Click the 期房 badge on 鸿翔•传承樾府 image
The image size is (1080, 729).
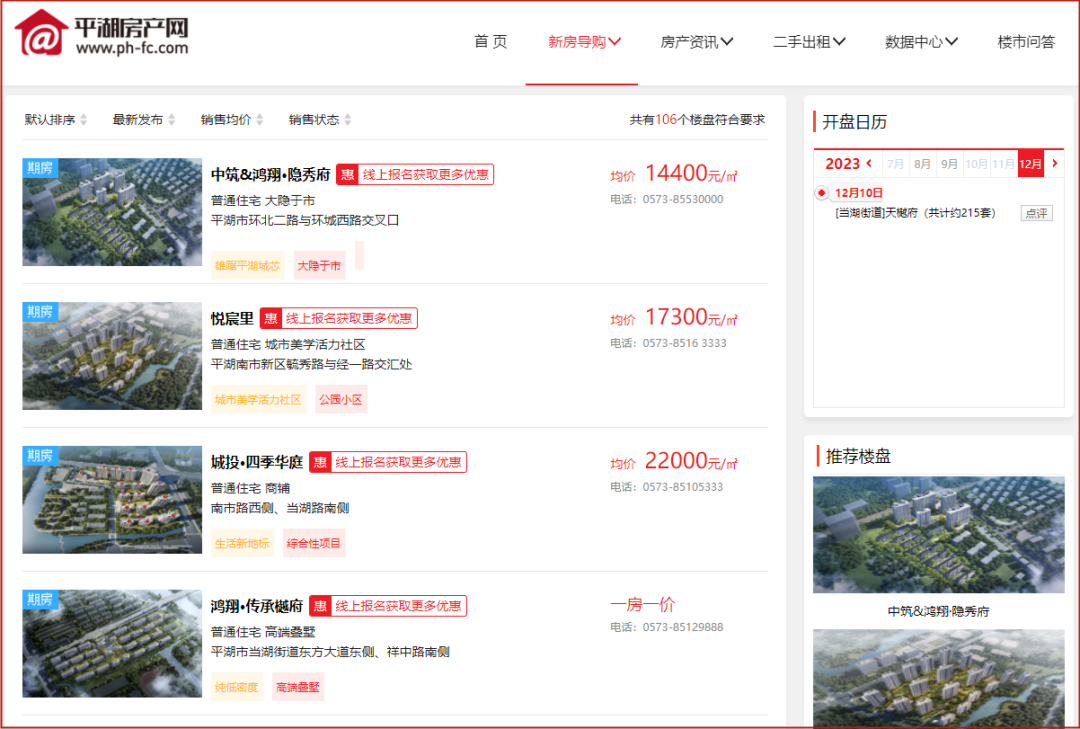[x=40, y=599]
